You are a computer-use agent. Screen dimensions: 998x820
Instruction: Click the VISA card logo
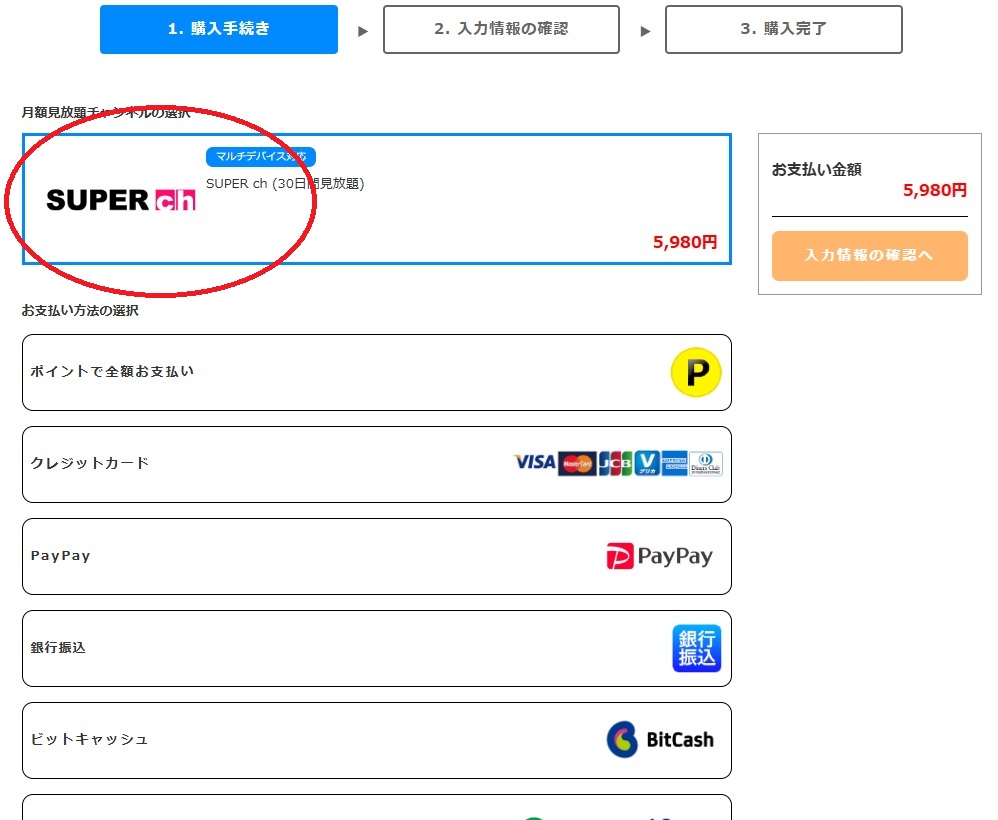click(534, 463)
